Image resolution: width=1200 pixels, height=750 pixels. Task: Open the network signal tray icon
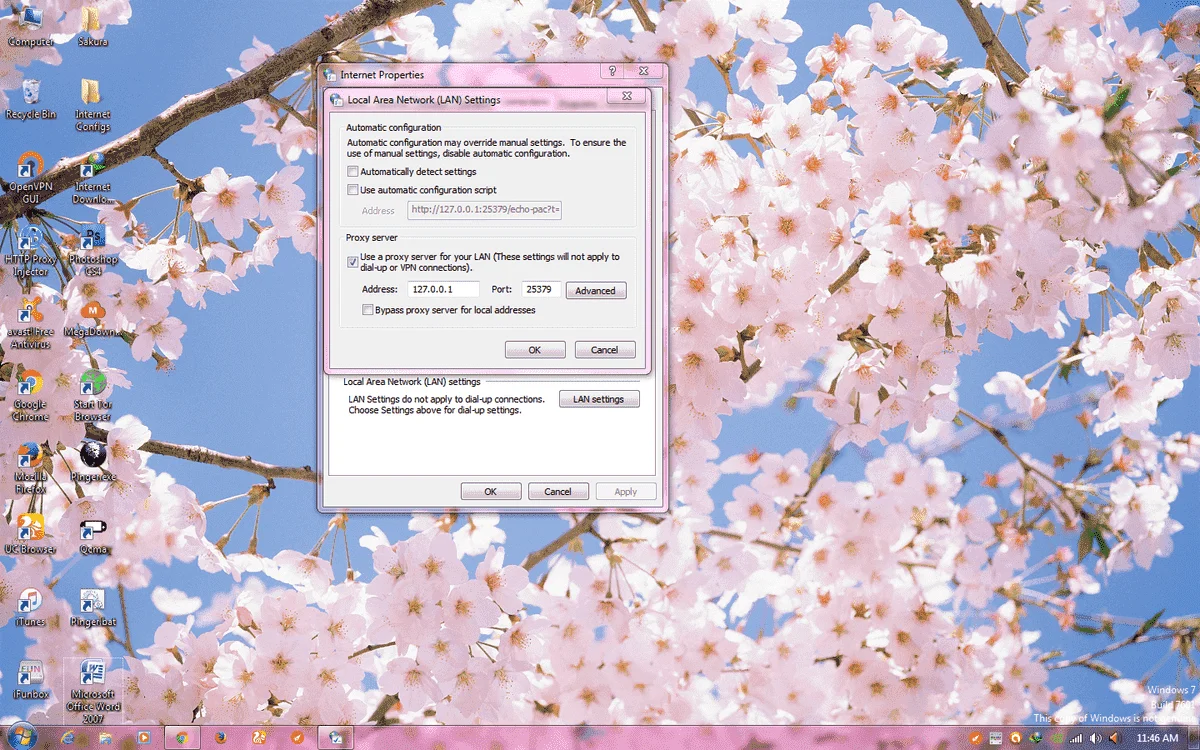click(1076, 738)
